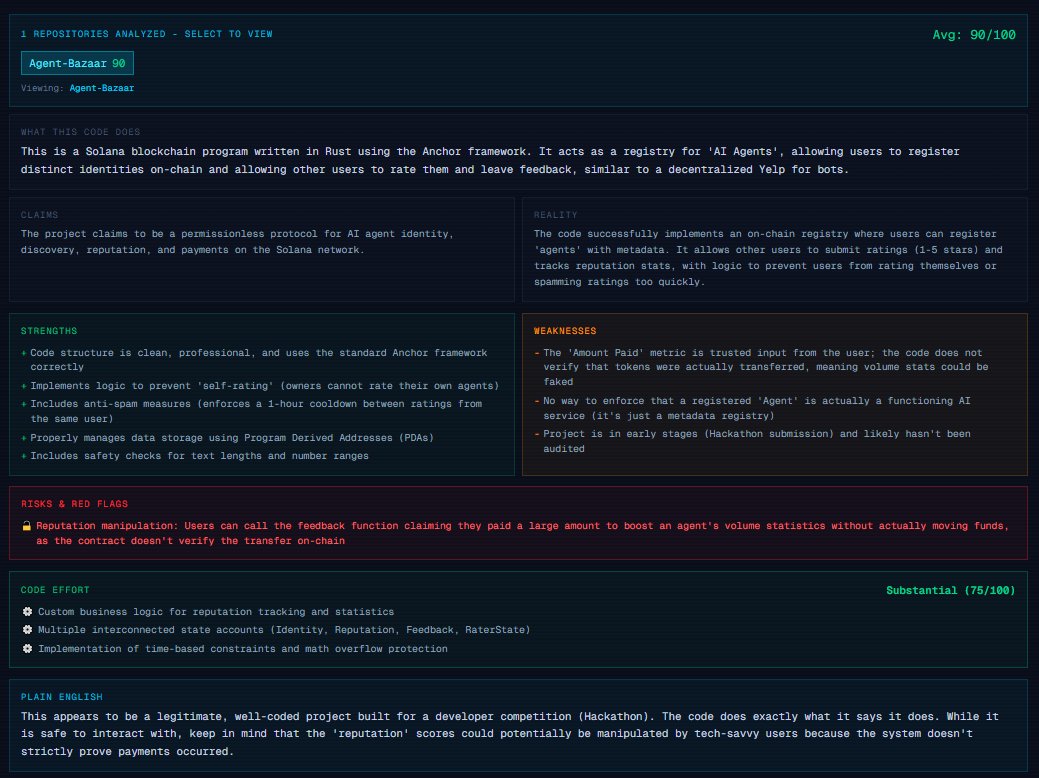
Task: Click the WEAKNESSES section heading
Action: 565,331
